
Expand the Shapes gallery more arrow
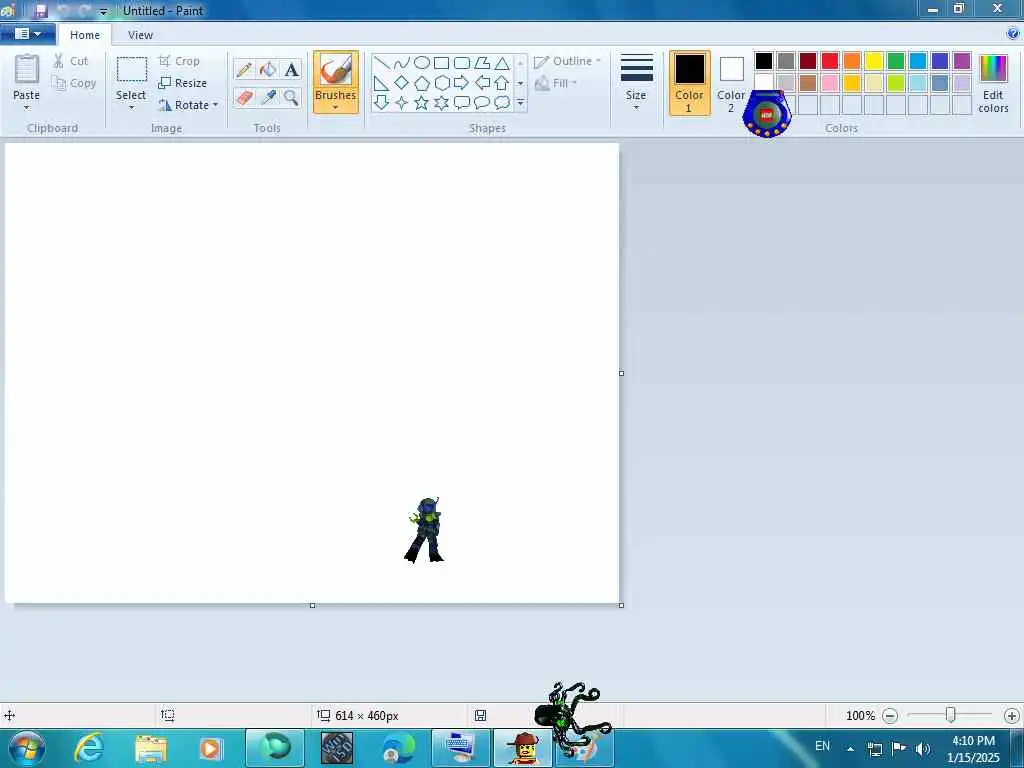click(520, 103)
